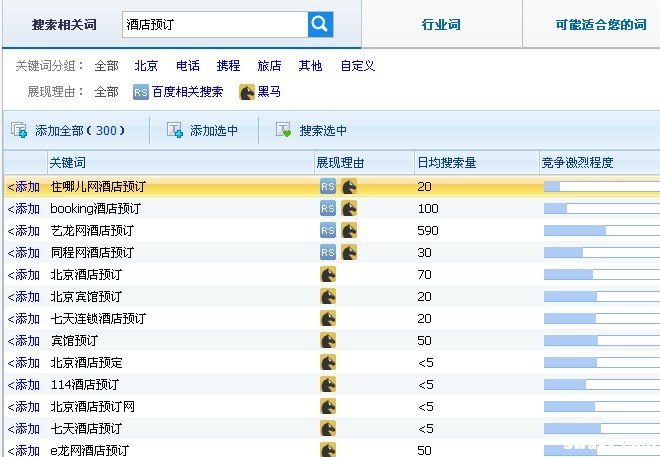Image resolution: width=660 pixels, height=457 pixels.
Task: Click 添加选中 button text
Action: 214,130
